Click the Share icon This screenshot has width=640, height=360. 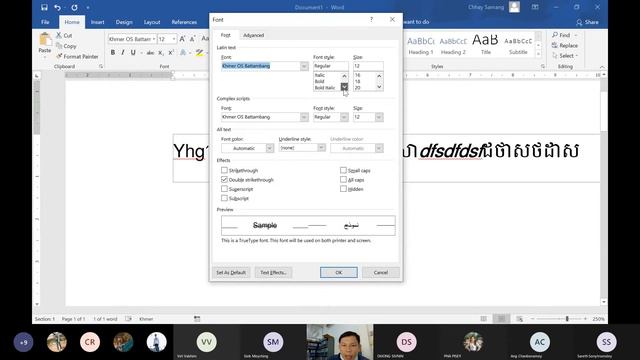pos(579,22)
